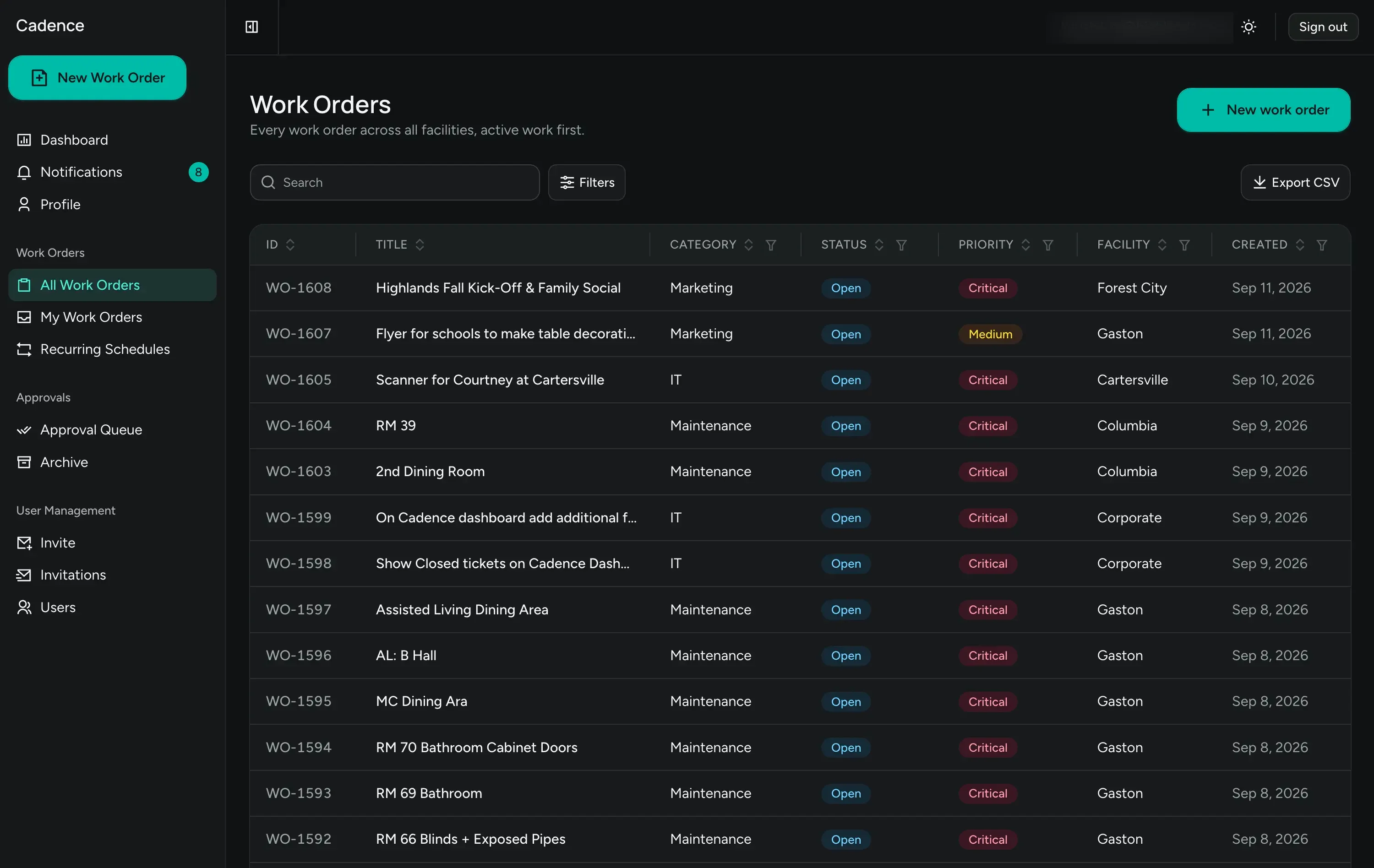Open Recurring Schedules
Viewport: 1374px width, 868px height.
point(112,349)
